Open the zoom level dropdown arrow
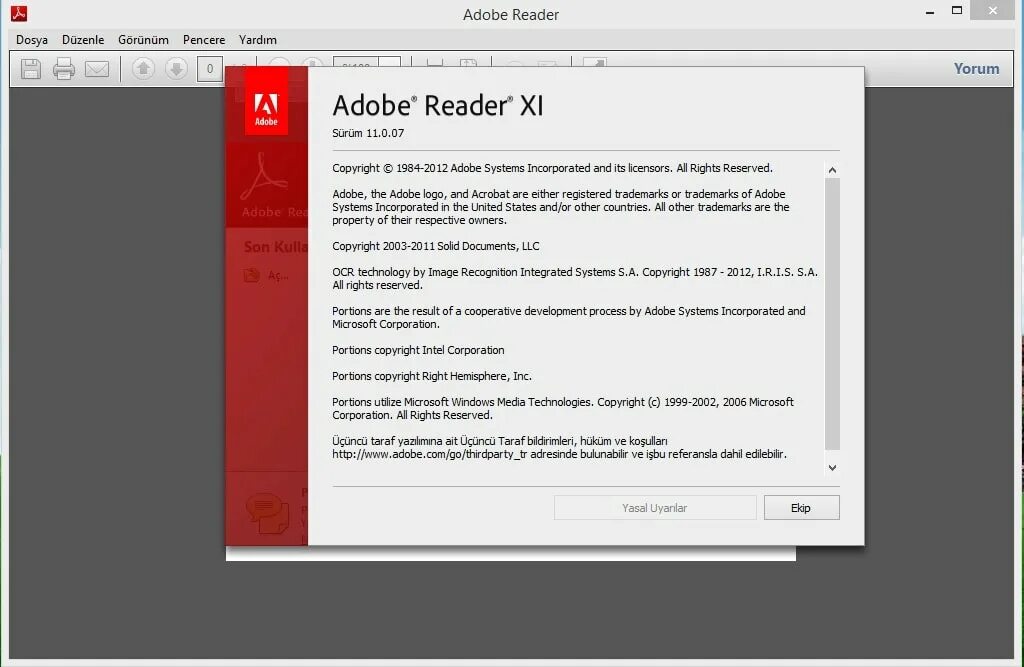The height and width of the screenshot is (667, 1024). [392, 68]
